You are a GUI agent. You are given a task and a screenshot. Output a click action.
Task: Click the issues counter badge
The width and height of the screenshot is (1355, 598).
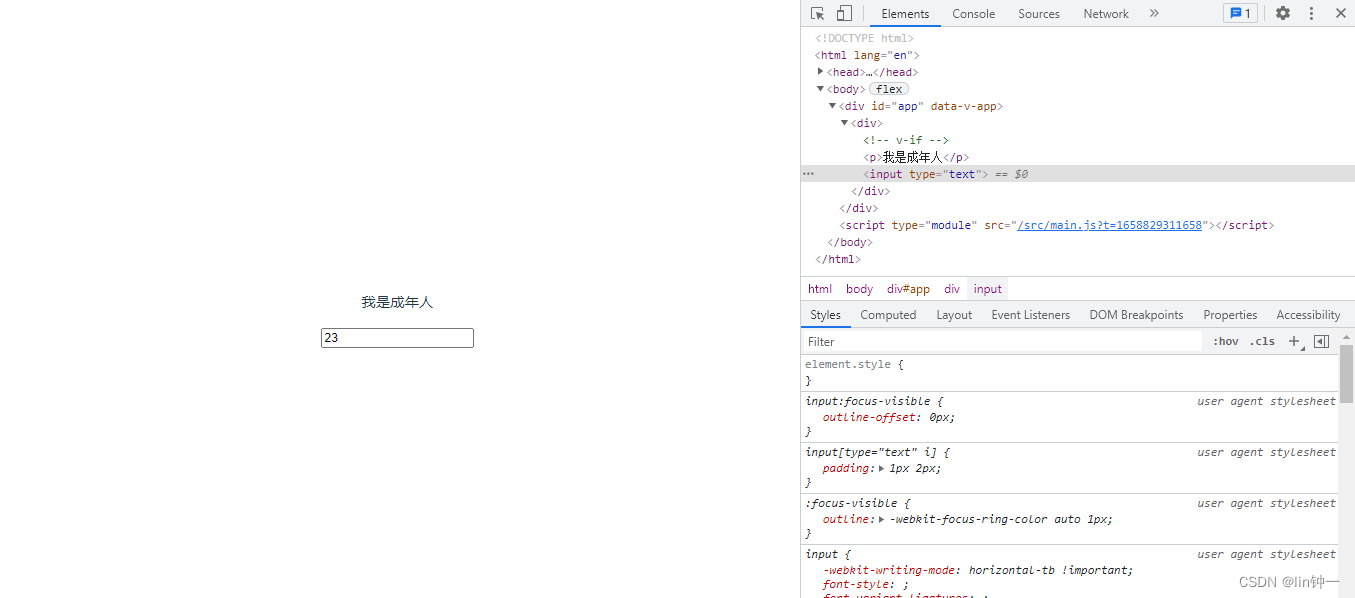[1240, 13]
